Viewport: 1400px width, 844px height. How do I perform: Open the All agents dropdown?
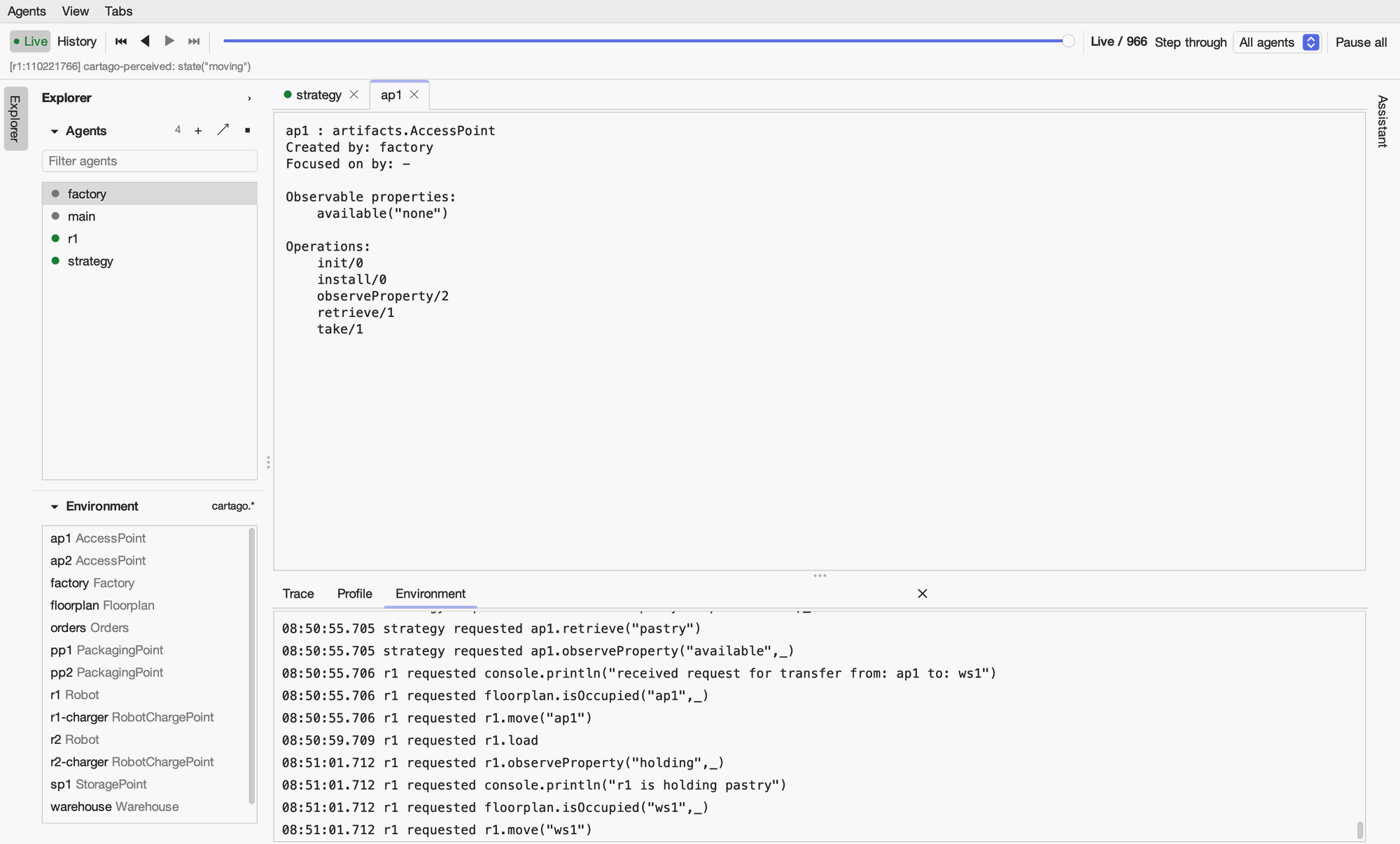coord(1277,42)
